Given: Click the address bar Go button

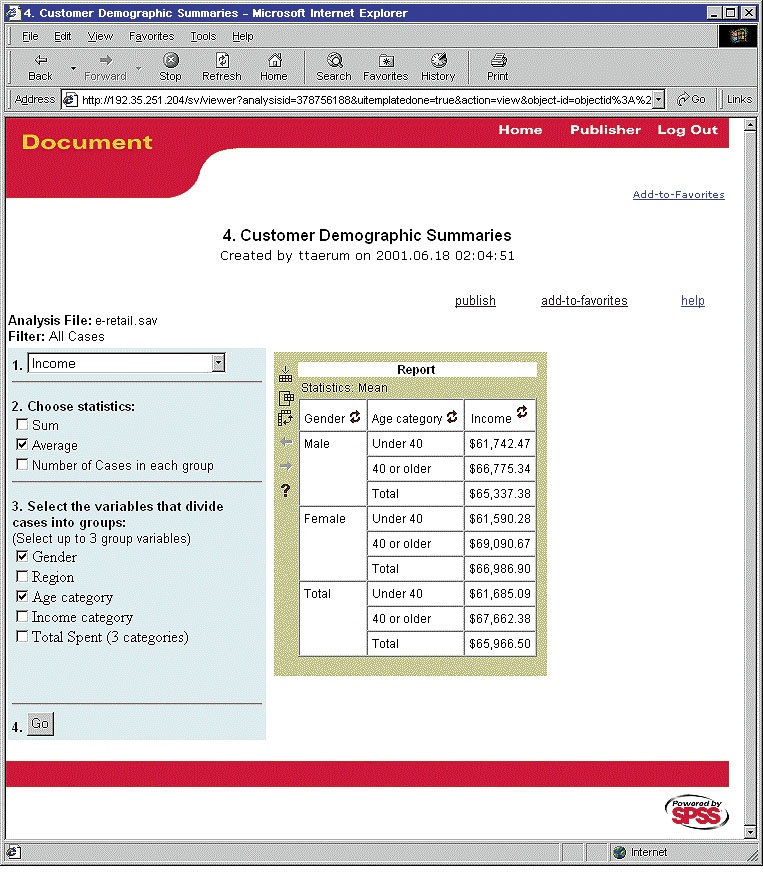Looking at the screenshot, I should point(691,99).
